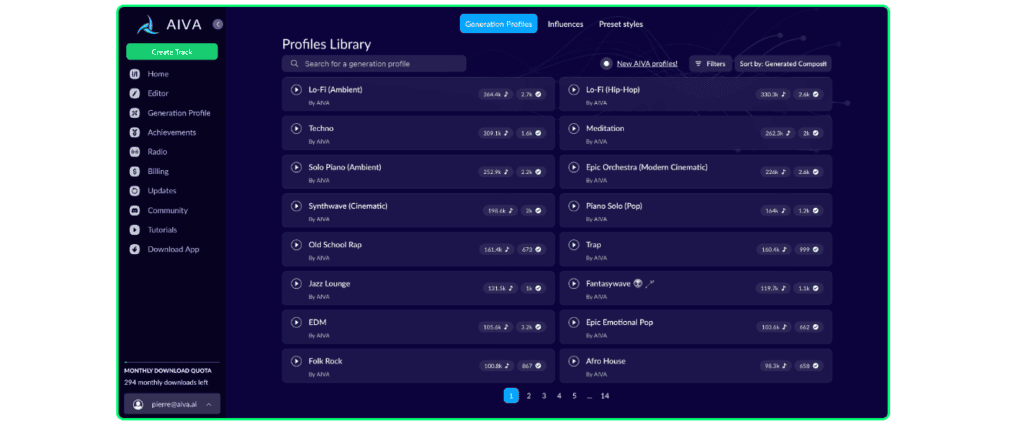Click the 3.2k badge on EDM

(x=531, y=327)
